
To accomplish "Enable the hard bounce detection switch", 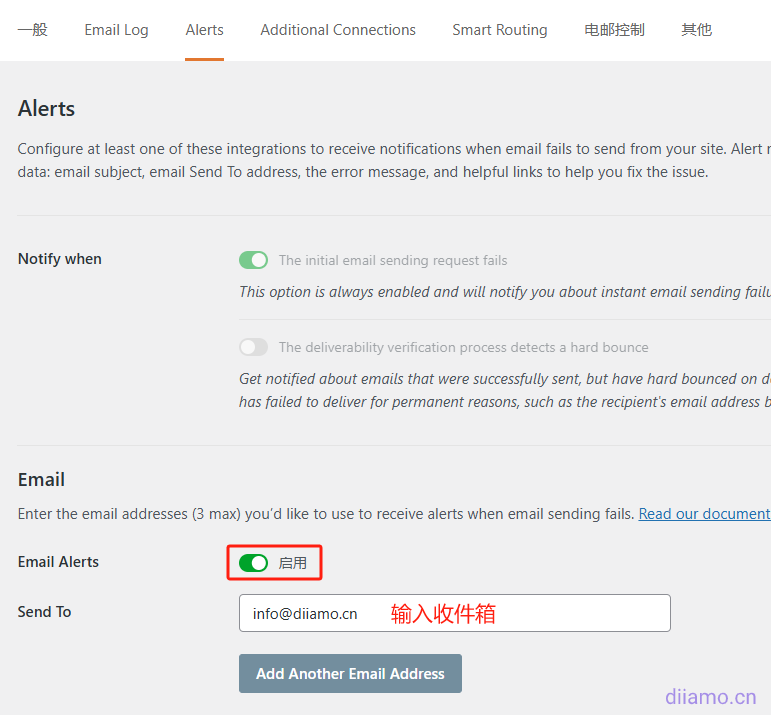I will [254, 347].
